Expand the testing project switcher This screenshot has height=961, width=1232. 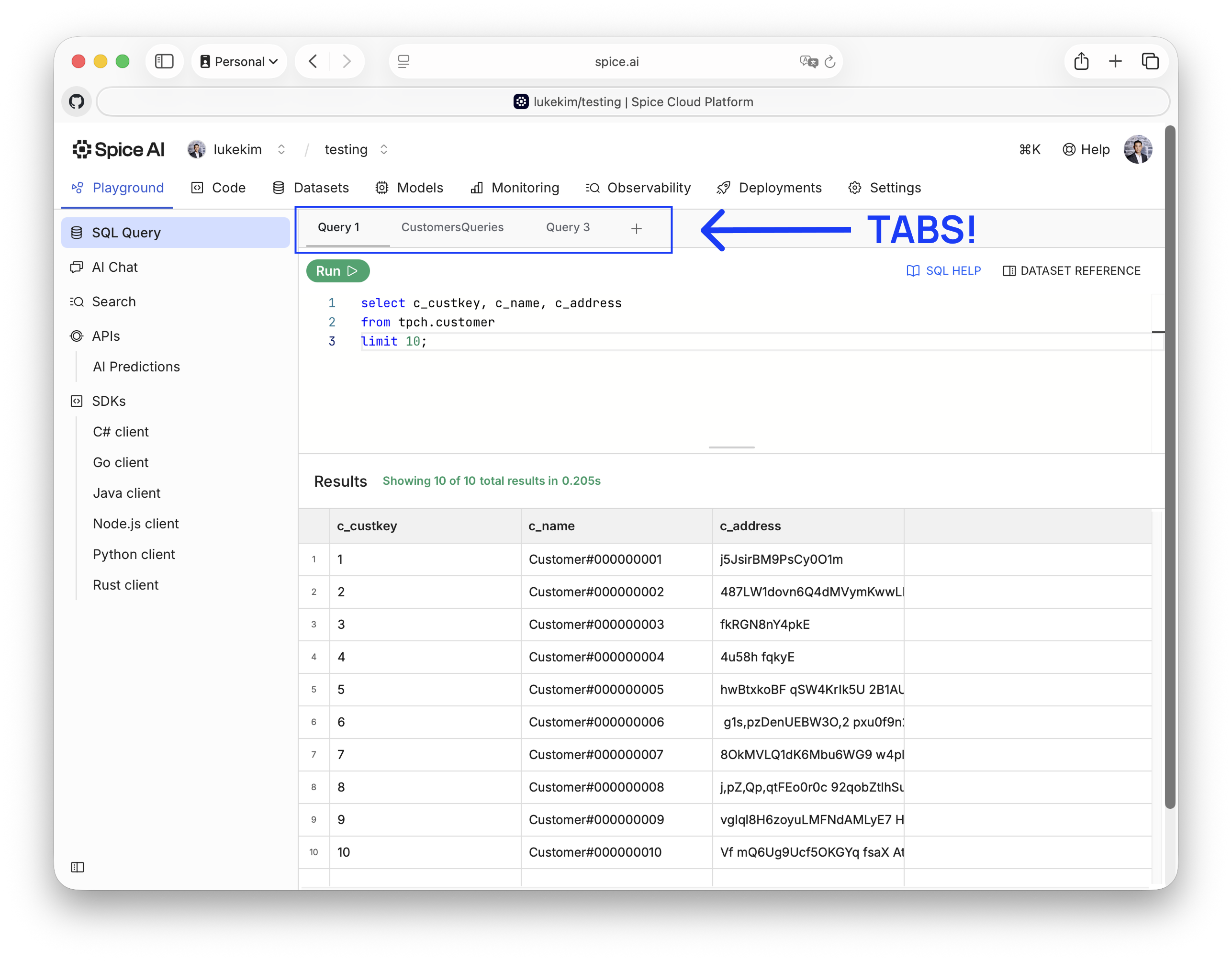383,149
